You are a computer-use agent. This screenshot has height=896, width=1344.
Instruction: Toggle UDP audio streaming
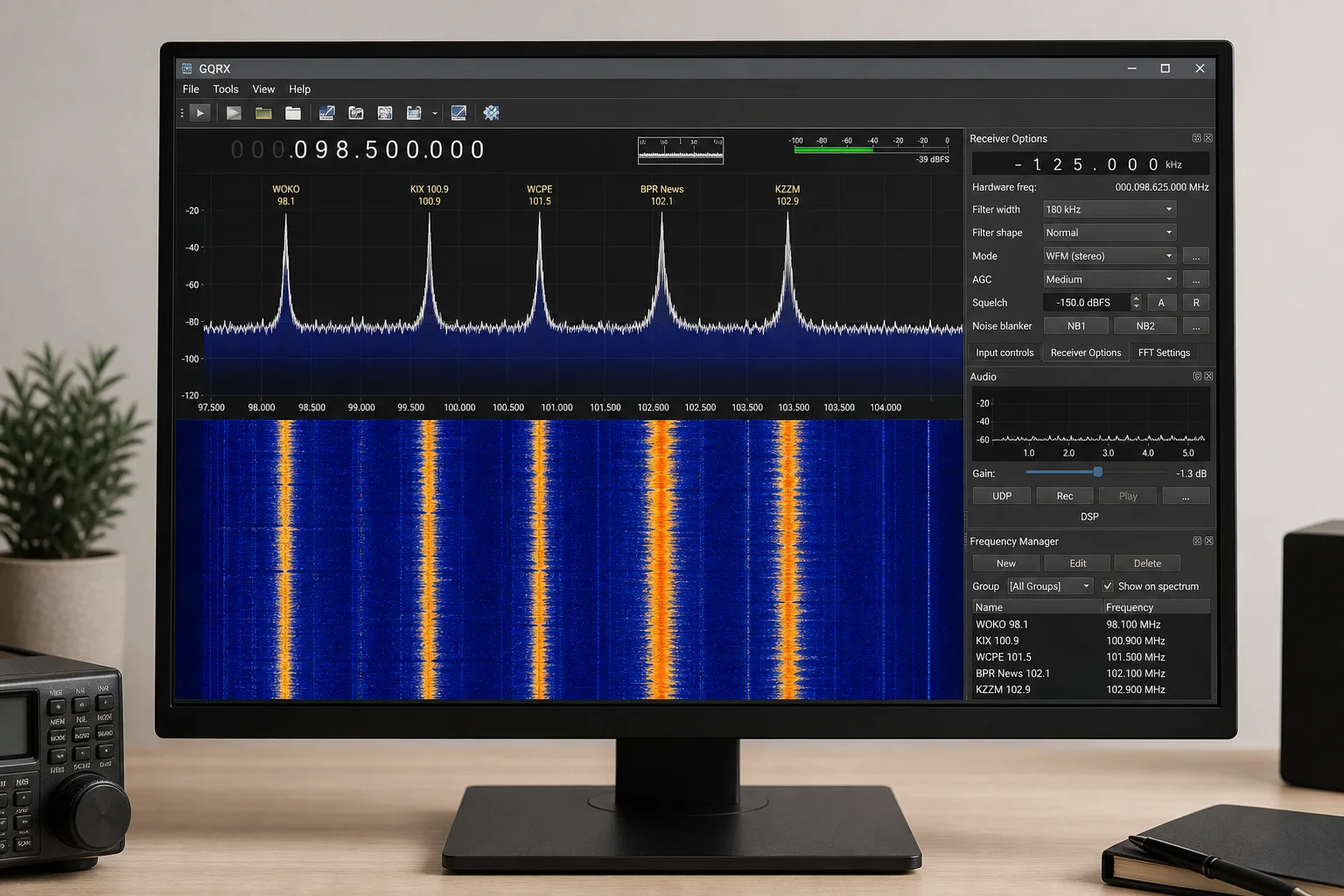coord(1002,496)
